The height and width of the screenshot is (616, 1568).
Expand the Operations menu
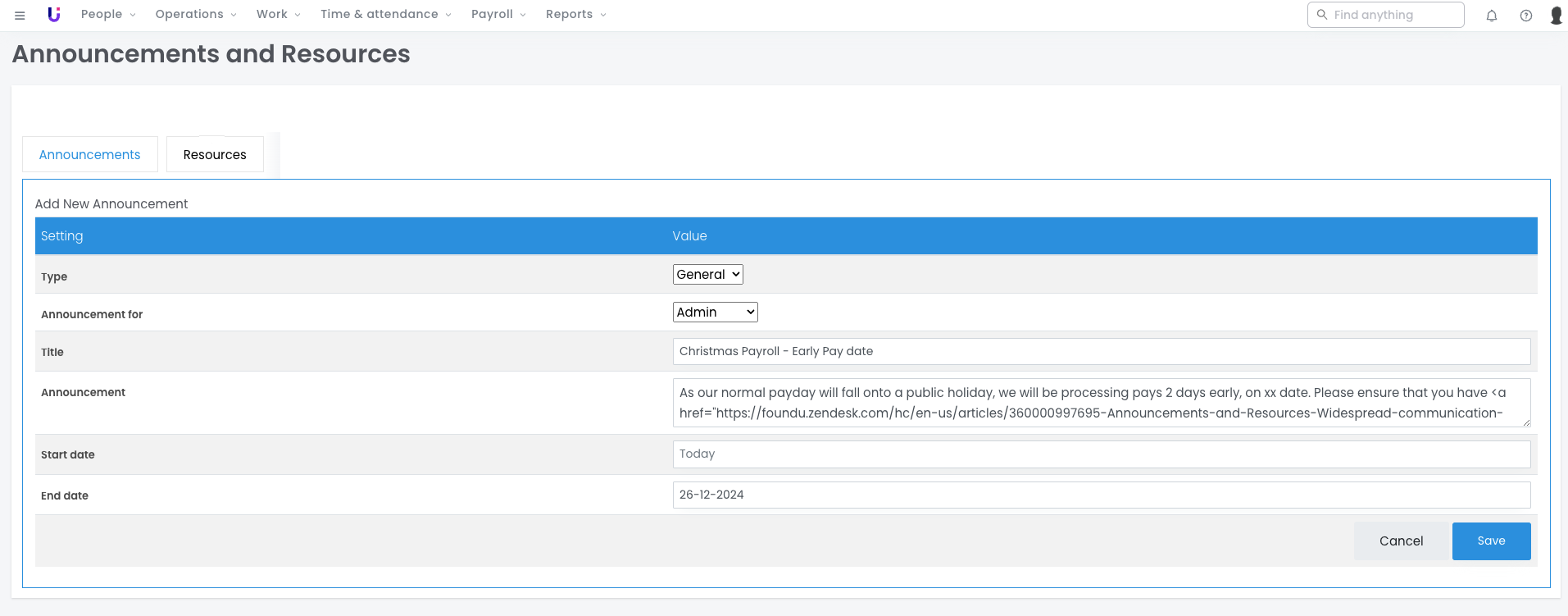point(196,15)
